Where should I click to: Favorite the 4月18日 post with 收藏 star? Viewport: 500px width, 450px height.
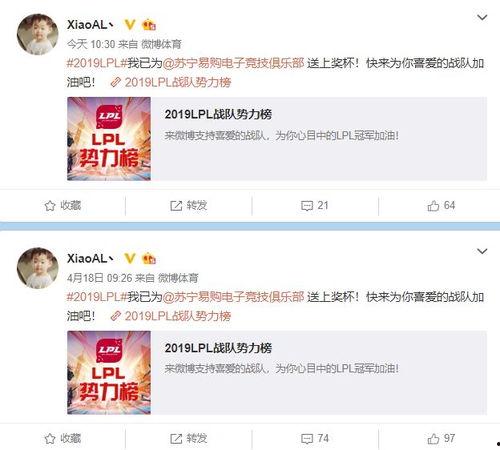click(x=63, y=439)
